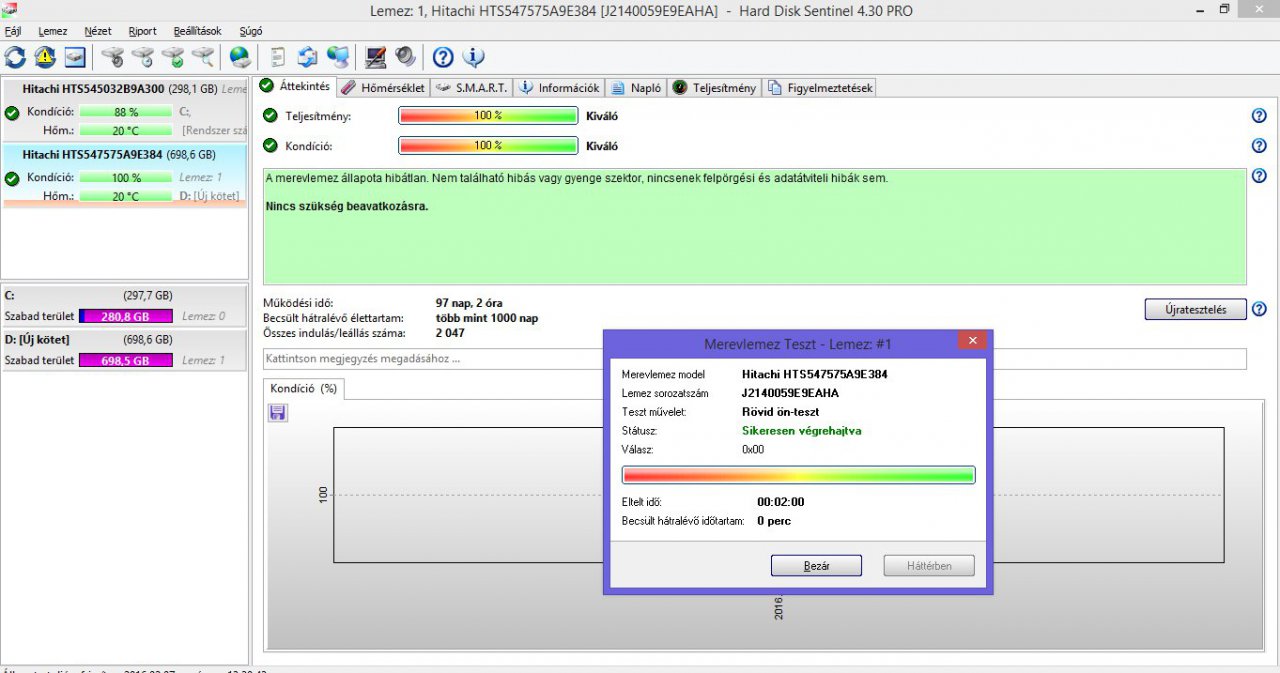Click the floppy save icon above chart
Viewport: 1280px width, 673px height.
click(278, 413)
